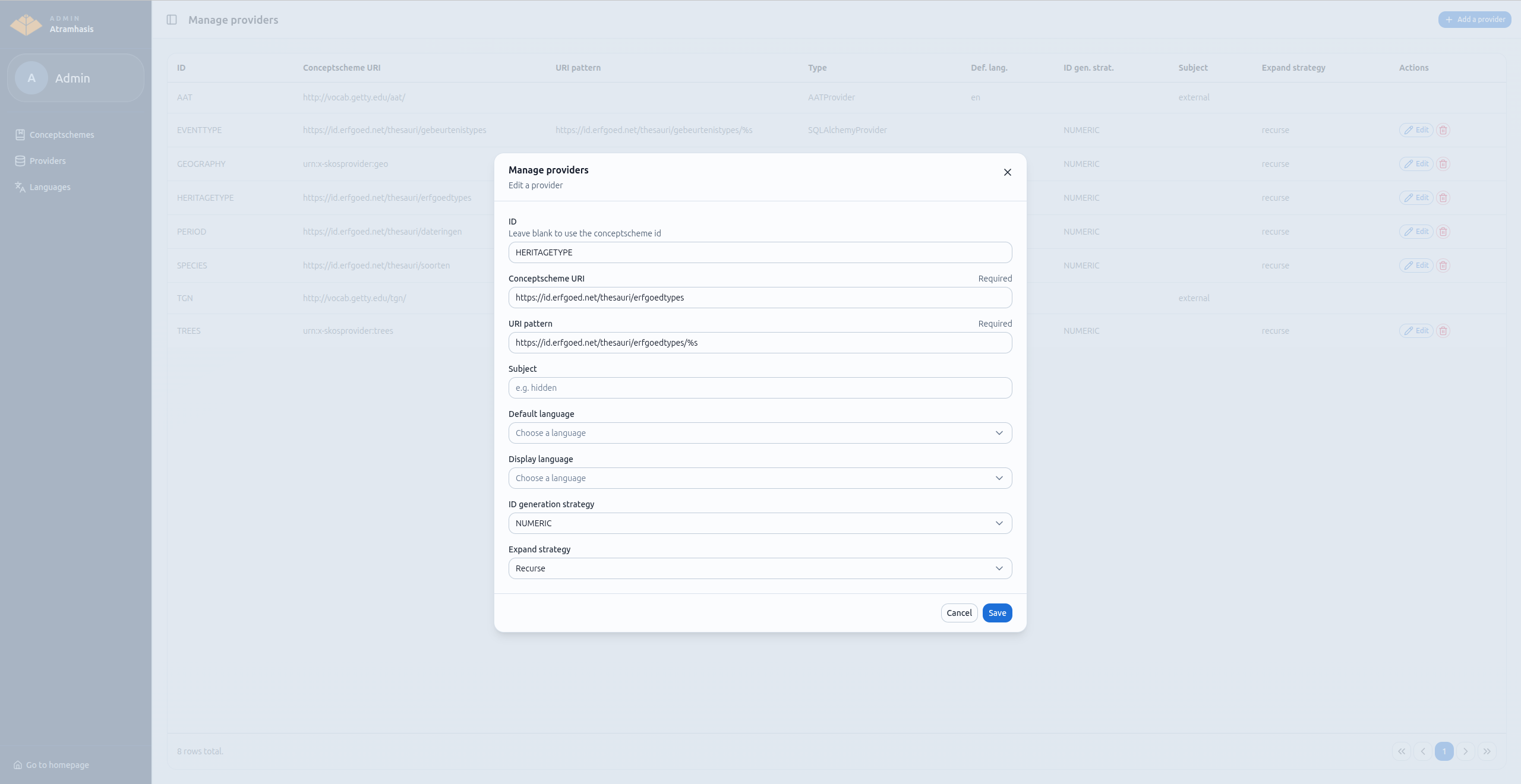The height and width of the screenshot is (784, 1521).
Task: Go to homepage link
Action: pyautogui.click(x=51, y=765)
